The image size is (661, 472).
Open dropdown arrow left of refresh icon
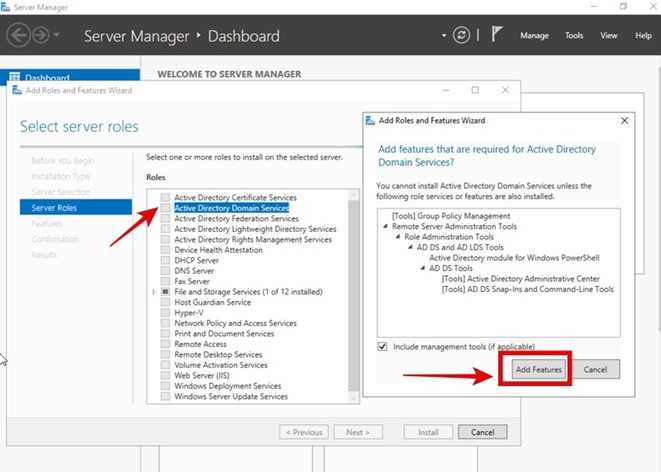(x=444, y=35)
